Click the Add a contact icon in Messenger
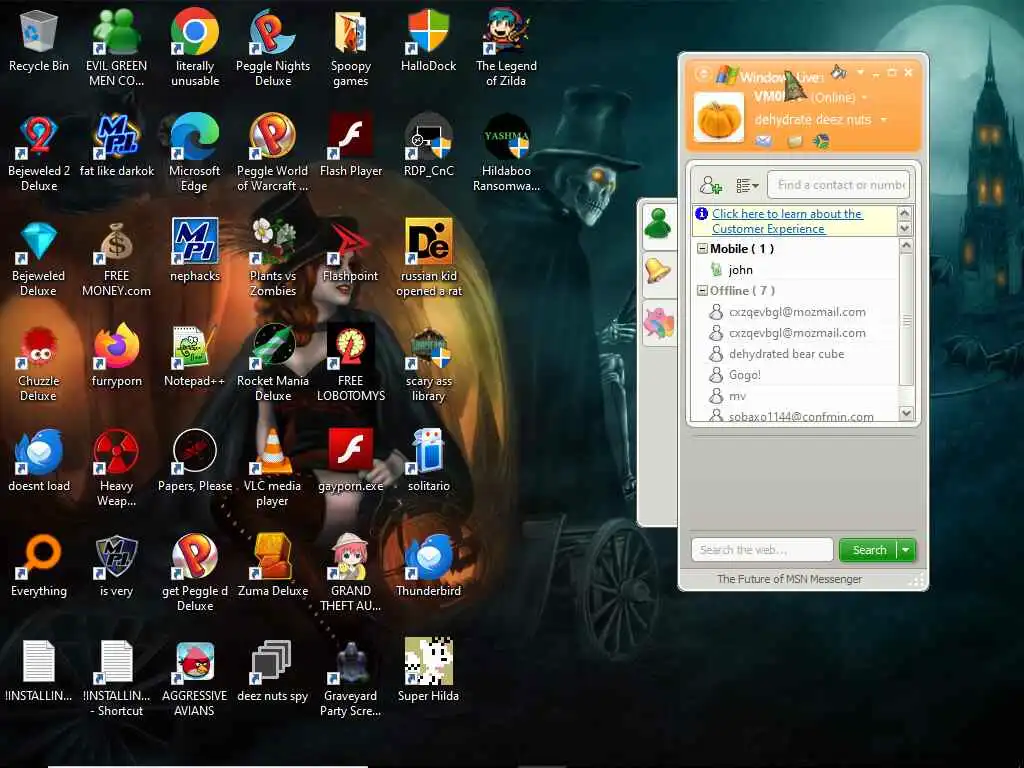The image size is (1024, 768). pos(711,185)
